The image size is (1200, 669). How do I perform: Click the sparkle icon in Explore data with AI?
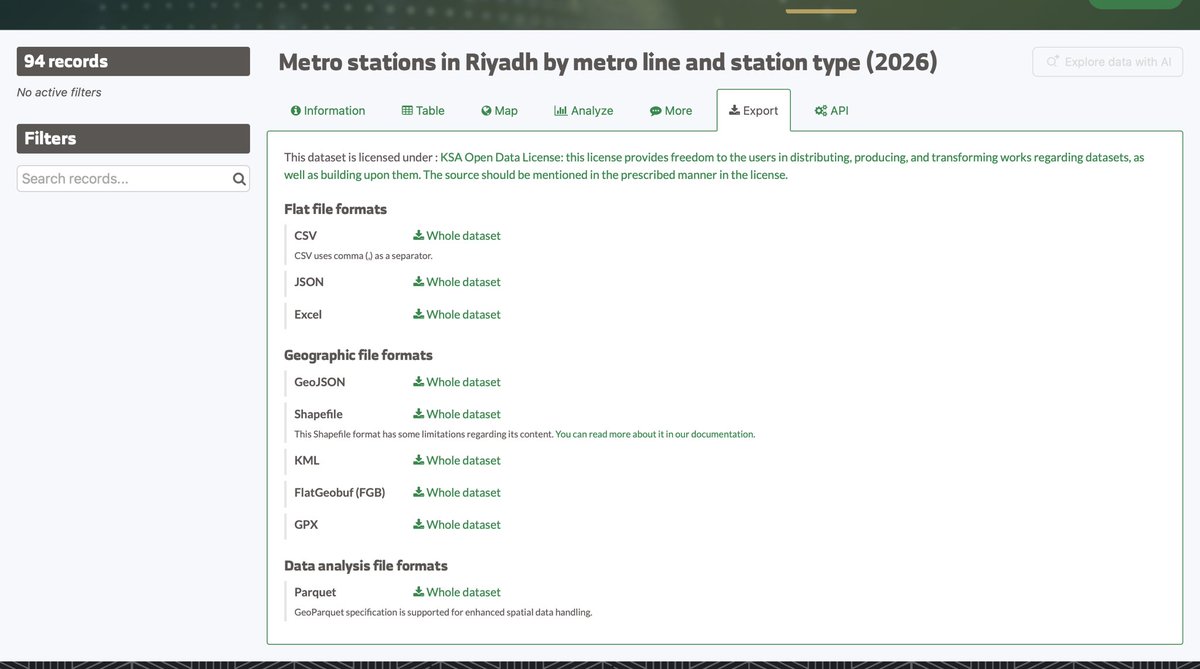[1052, 62]
